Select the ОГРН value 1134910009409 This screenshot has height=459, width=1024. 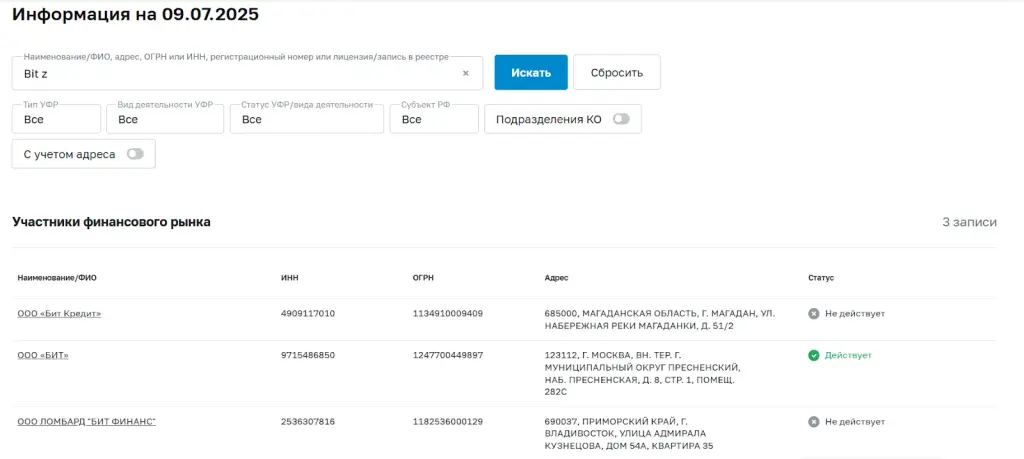[448, 313]
